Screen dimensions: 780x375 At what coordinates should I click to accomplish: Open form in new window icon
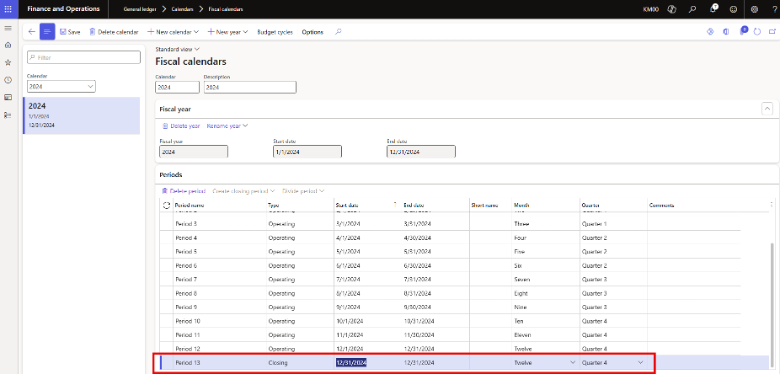tap(772, 32)
